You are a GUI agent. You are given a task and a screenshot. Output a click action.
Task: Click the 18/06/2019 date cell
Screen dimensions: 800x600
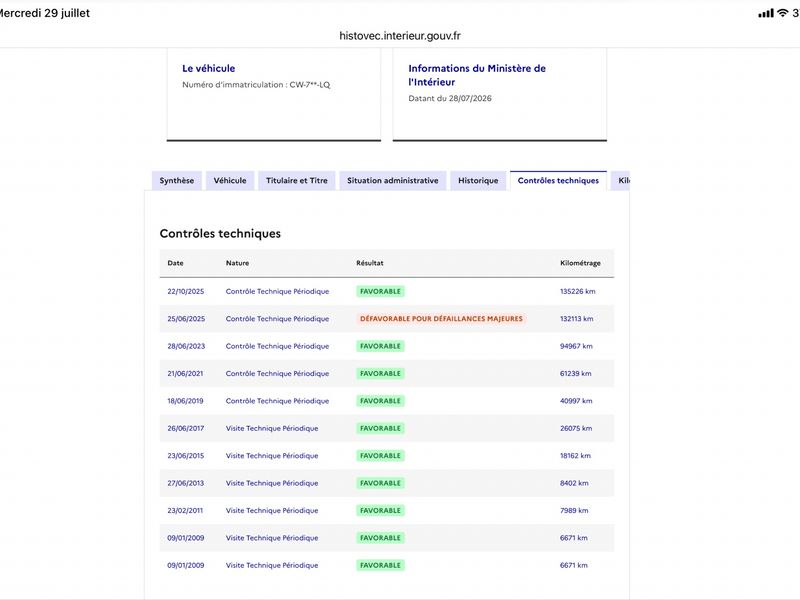click(185, 401)
